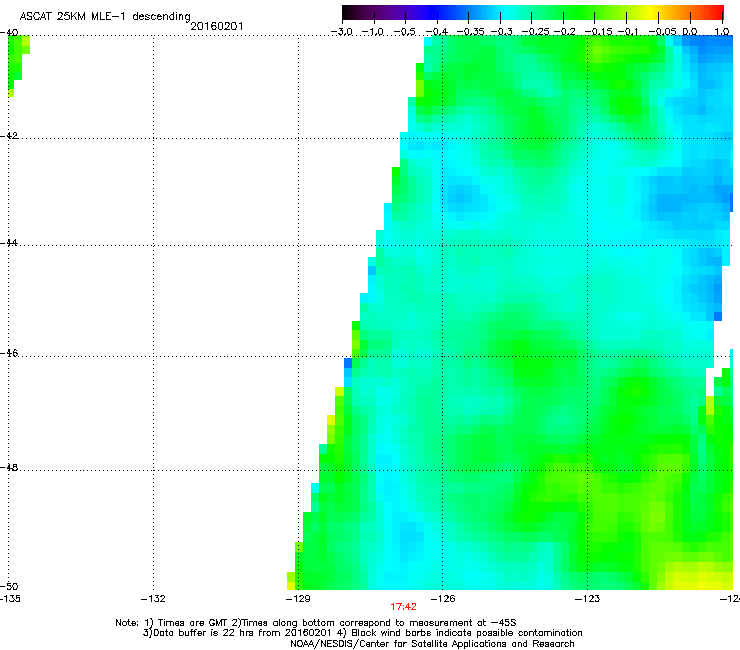Click the 1.0 colorbar tick label
The image size is (740, 650).
(722, 32)
